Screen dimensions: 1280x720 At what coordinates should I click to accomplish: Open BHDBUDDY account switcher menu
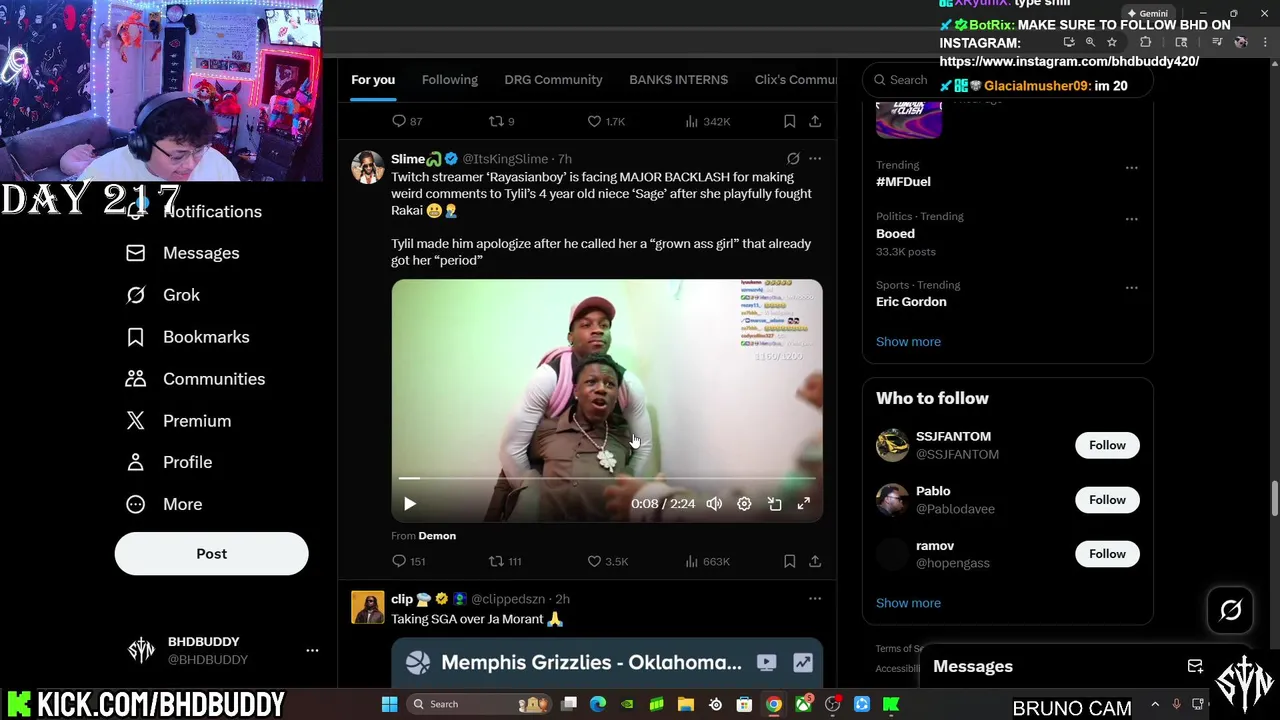coord(312,651)
